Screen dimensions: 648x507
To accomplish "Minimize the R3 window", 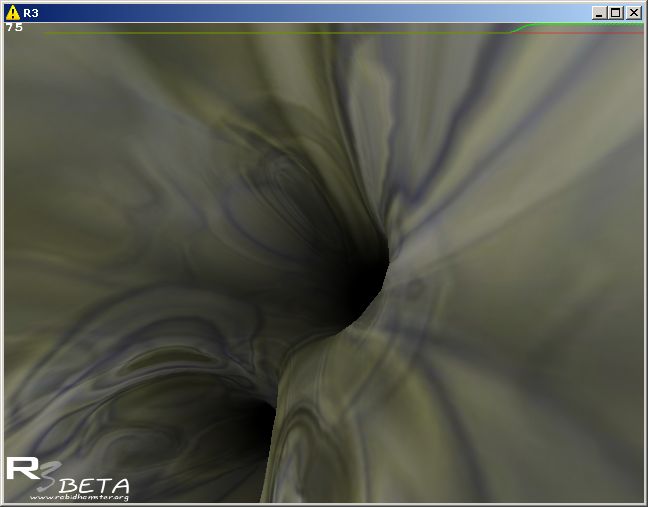I will click(598, 13).
